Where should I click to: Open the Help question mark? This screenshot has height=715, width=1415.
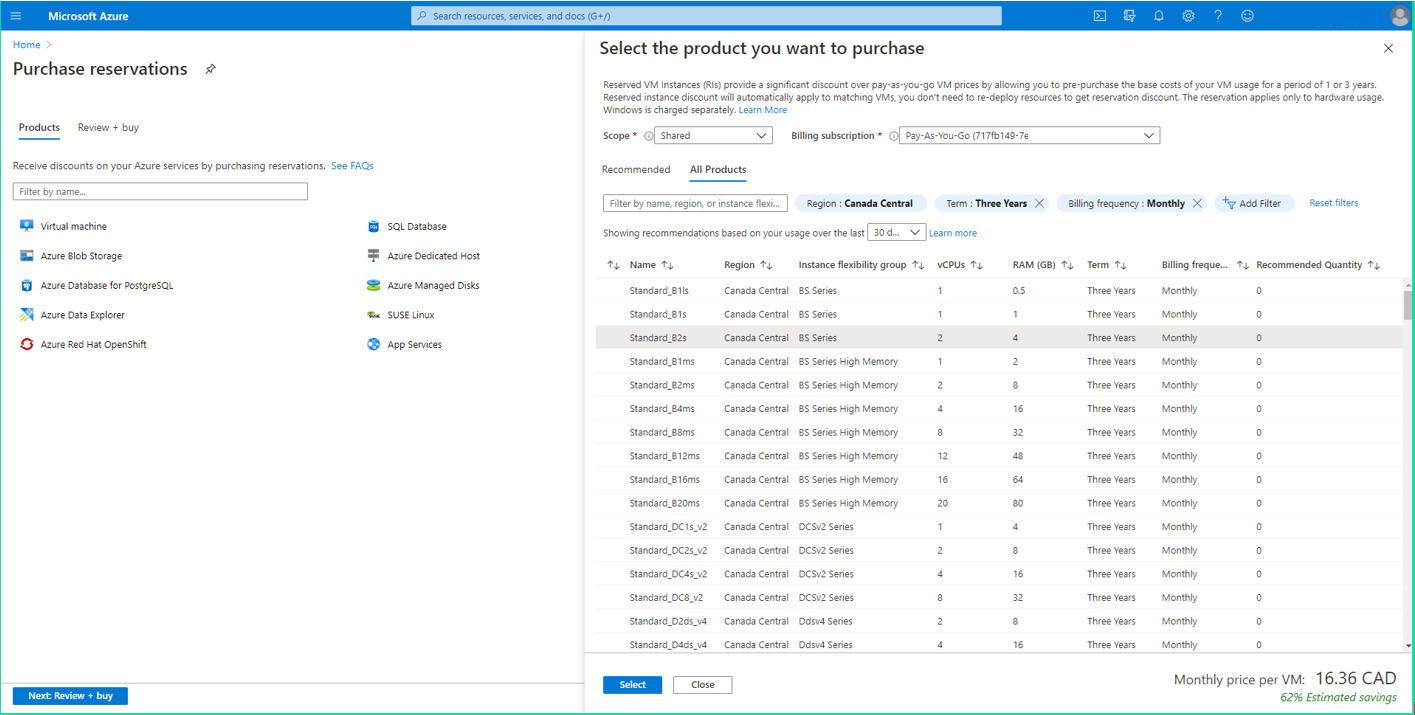1218,16
